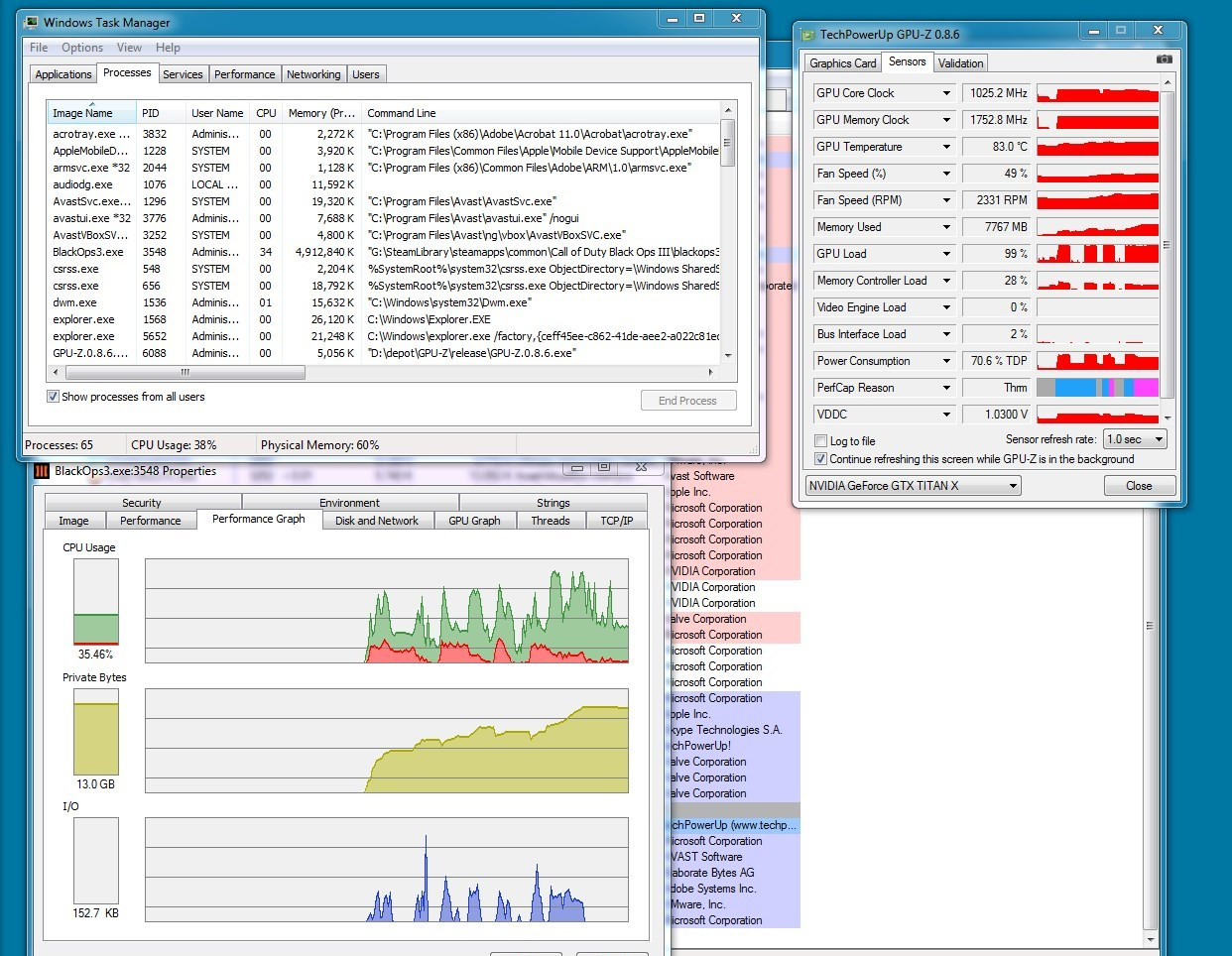Select the BlackOps3.exe process row
The width and height of the screenshot is (1232, 956).
pyautogui.click(x=88, y=252)
